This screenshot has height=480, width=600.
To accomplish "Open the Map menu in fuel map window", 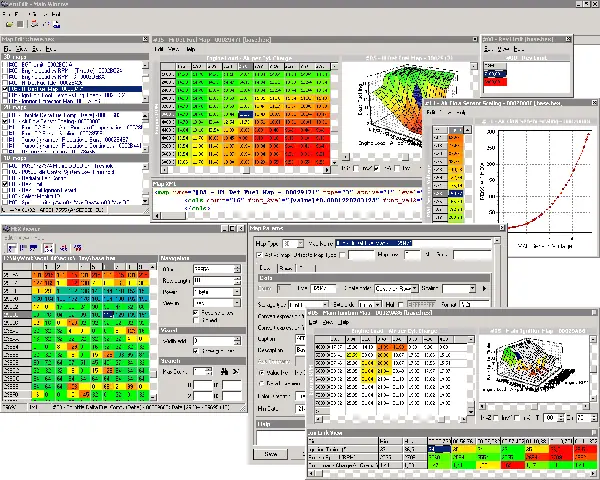I will [x=192, y=47].
